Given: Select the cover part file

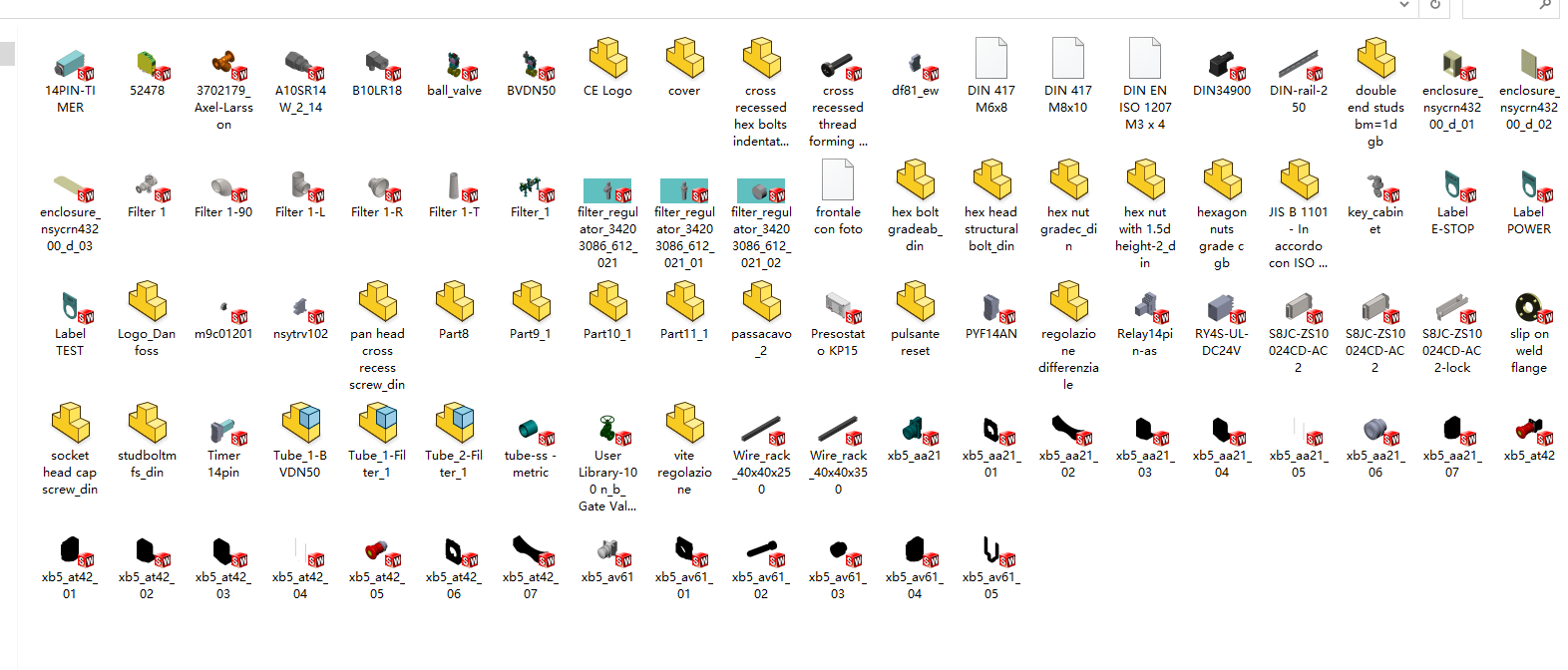Looking at the screenshot, I should click(x=685, y=59).
